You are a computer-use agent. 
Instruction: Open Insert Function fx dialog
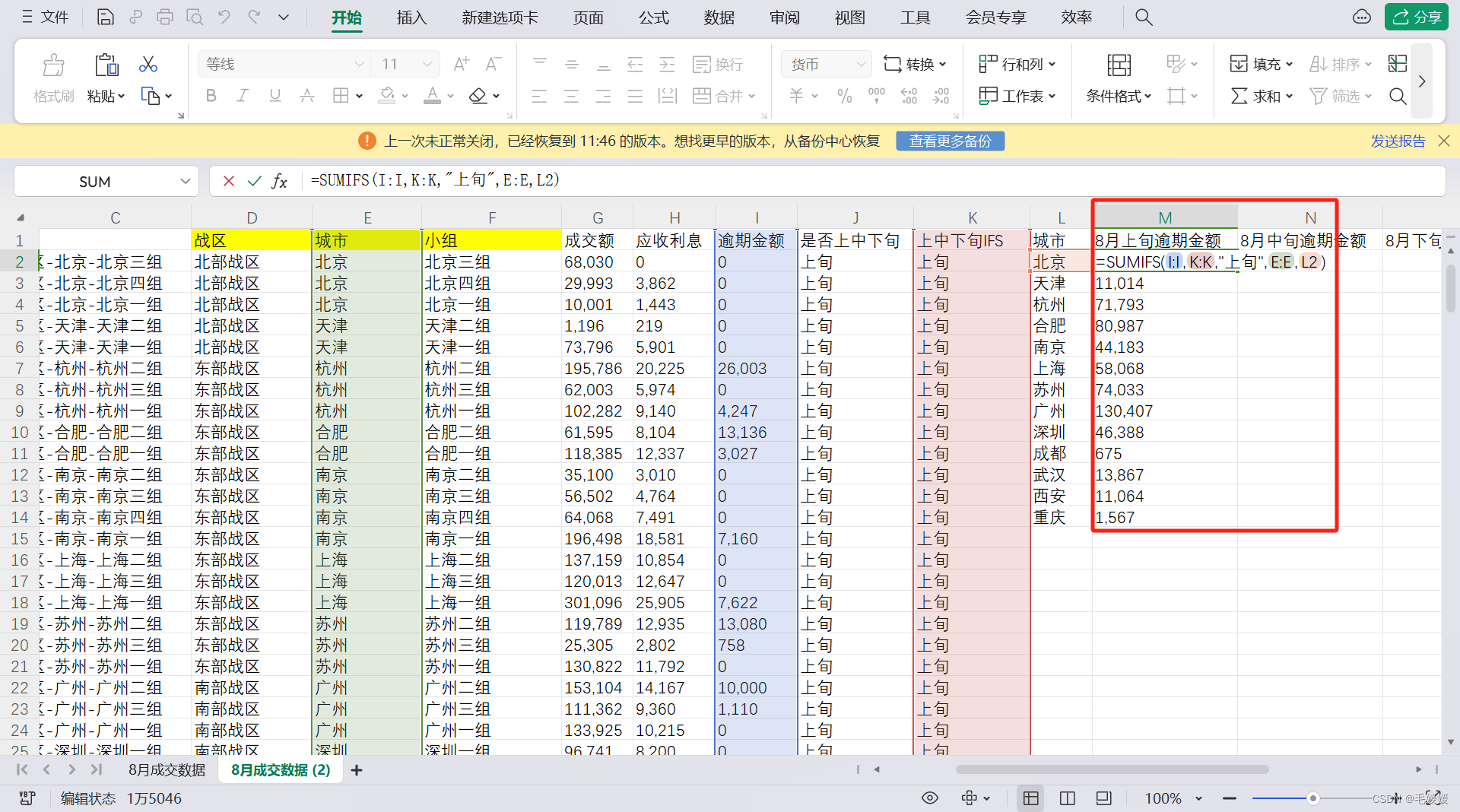point(280,181)
